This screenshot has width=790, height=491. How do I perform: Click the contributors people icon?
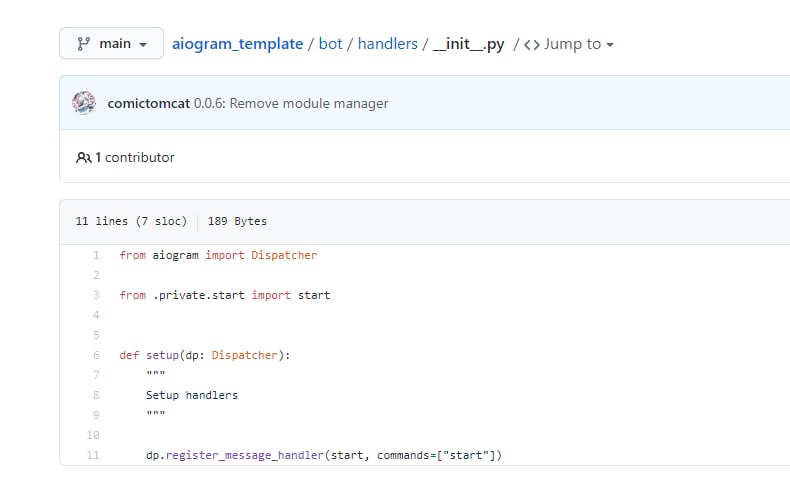pos(83,157)
